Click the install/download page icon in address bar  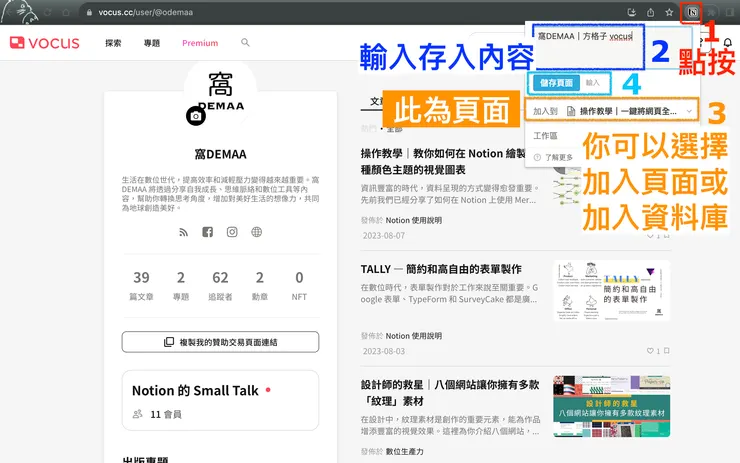pyautogui.click(x=631, y=12)
